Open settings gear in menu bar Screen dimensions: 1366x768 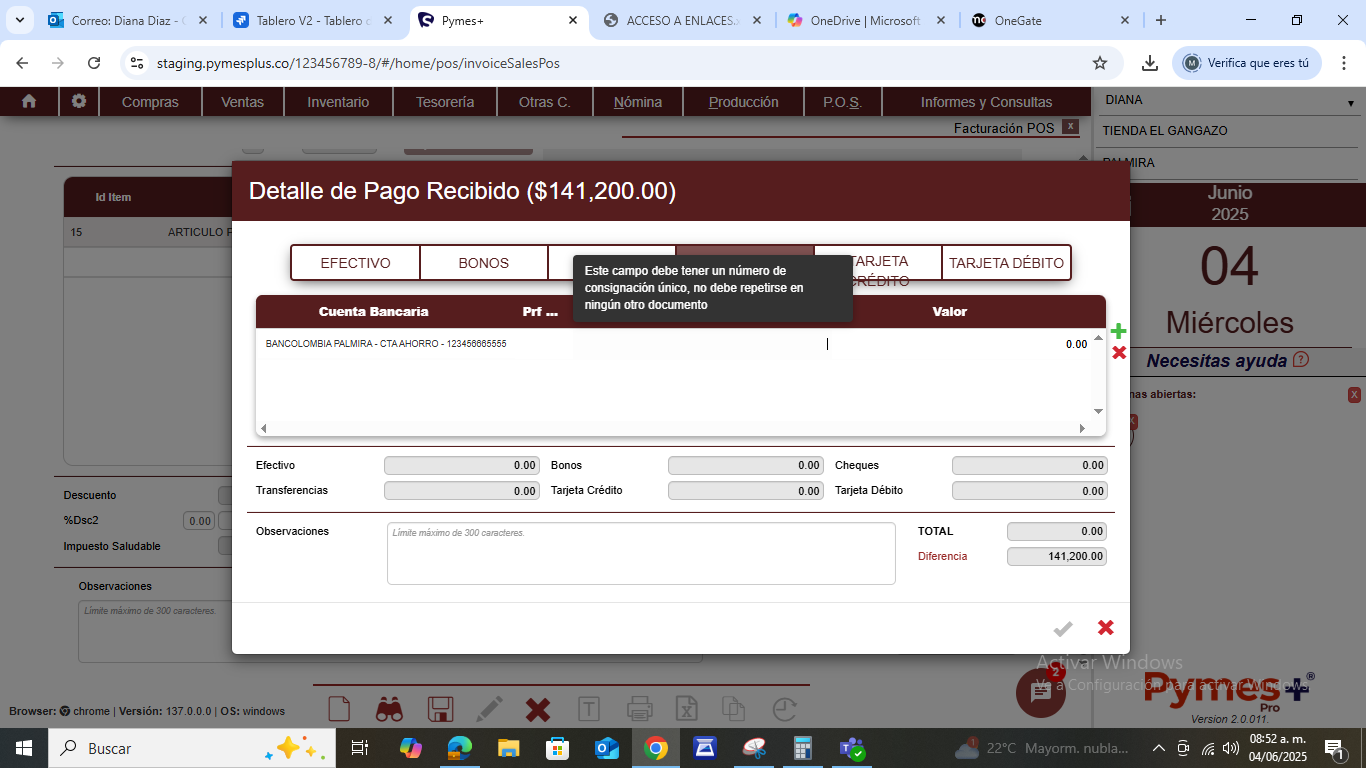79,101
